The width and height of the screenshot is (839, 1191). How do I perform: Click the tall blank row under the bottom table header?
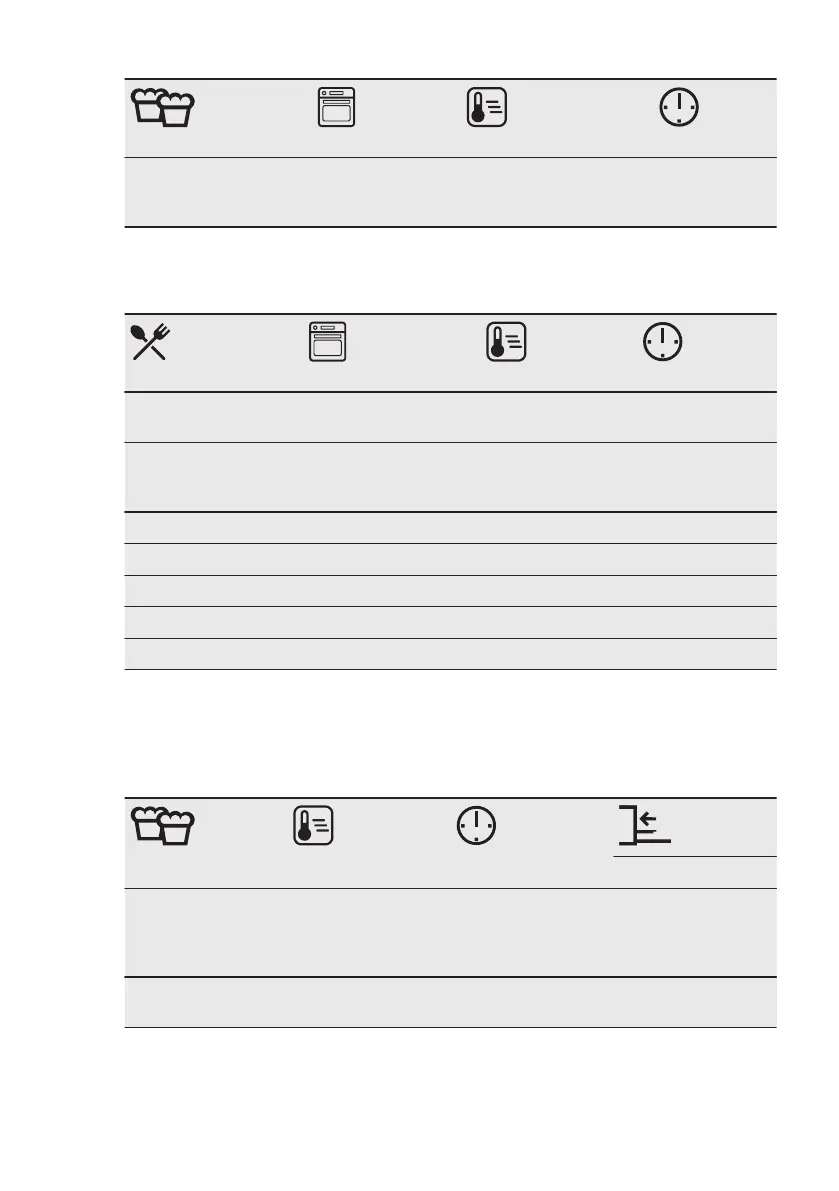[450, 933]
